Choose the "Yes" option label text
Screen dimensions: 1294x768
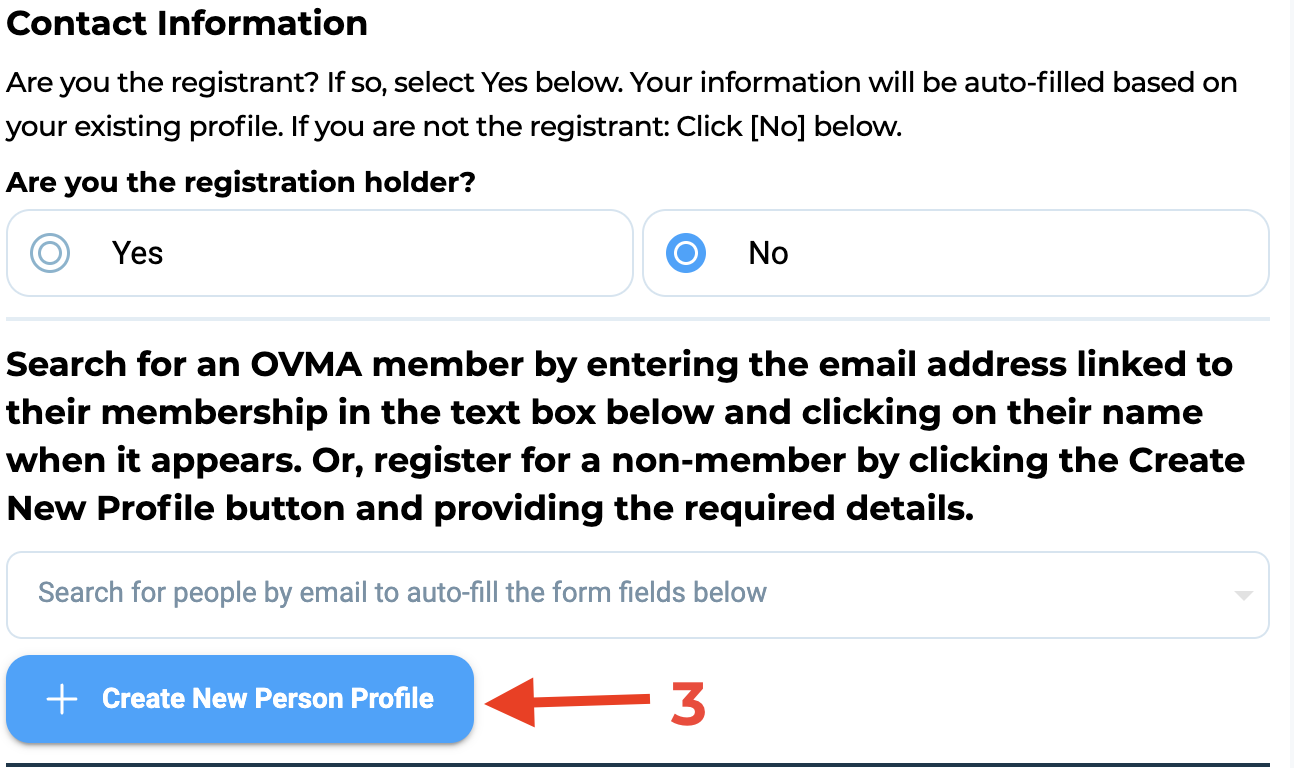tap(137, 253)
